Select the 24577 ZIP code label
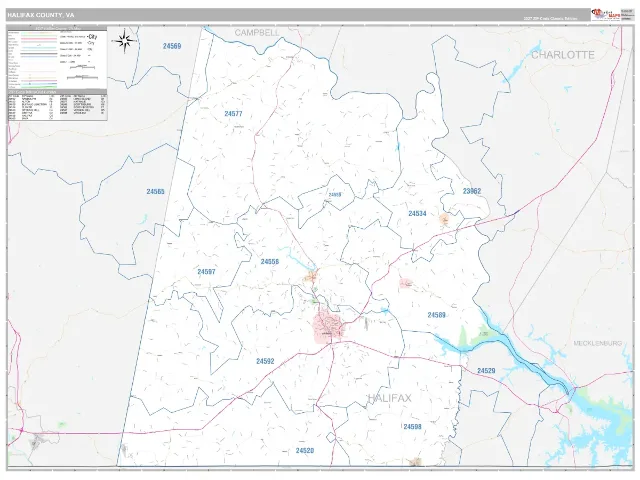This screenshot has width=640, height=480. (233, 114)
